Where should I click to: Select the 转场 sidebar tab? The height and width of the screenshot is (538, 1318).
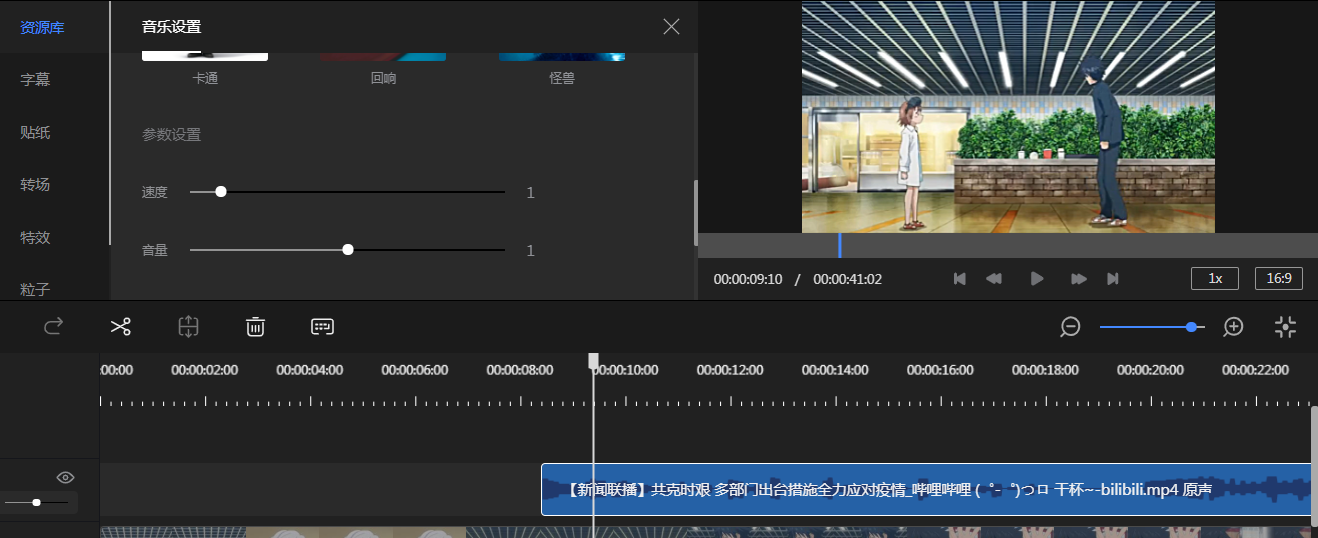35,184
